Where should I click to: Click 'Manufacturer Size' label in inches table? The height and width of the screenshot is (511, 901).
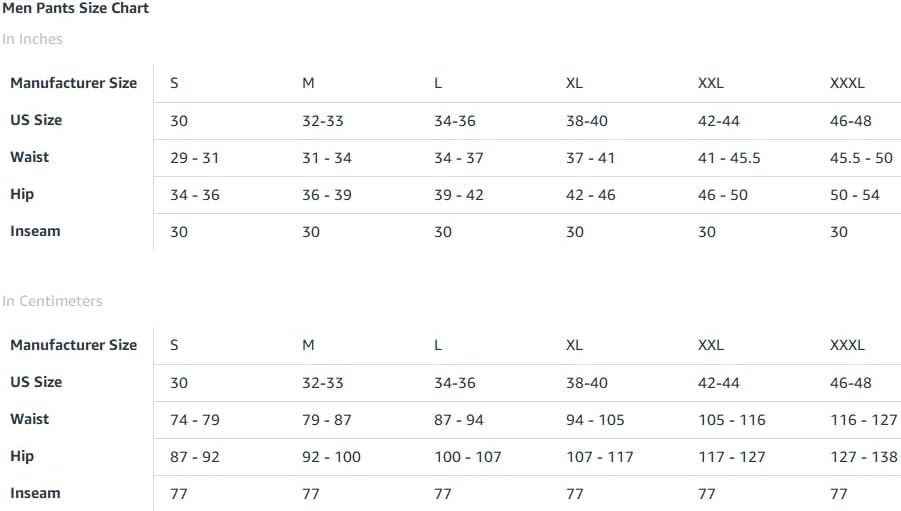point(74,83)
